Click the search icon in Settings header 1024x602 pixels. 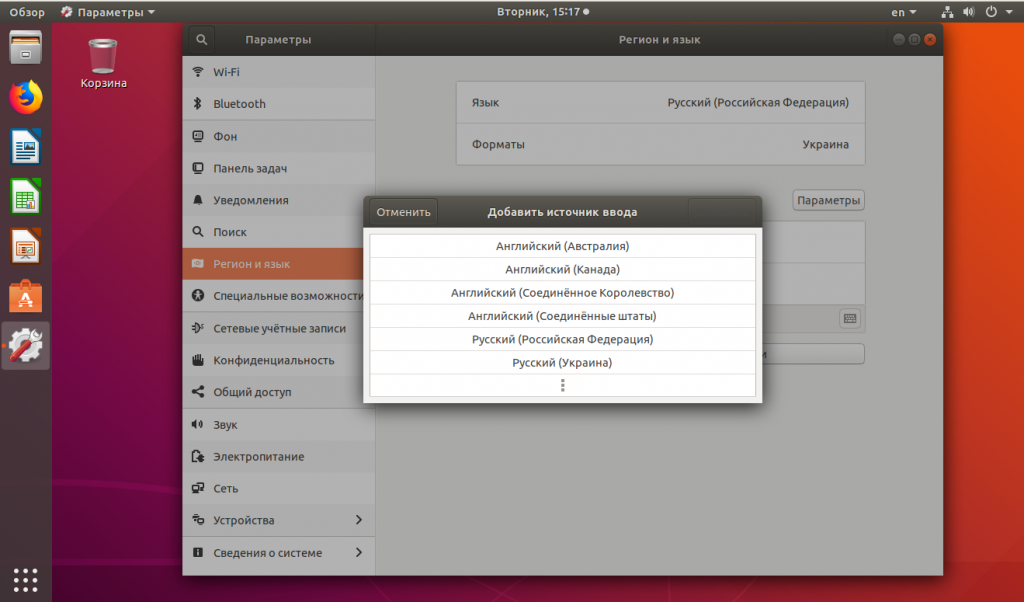click(201, 40)
